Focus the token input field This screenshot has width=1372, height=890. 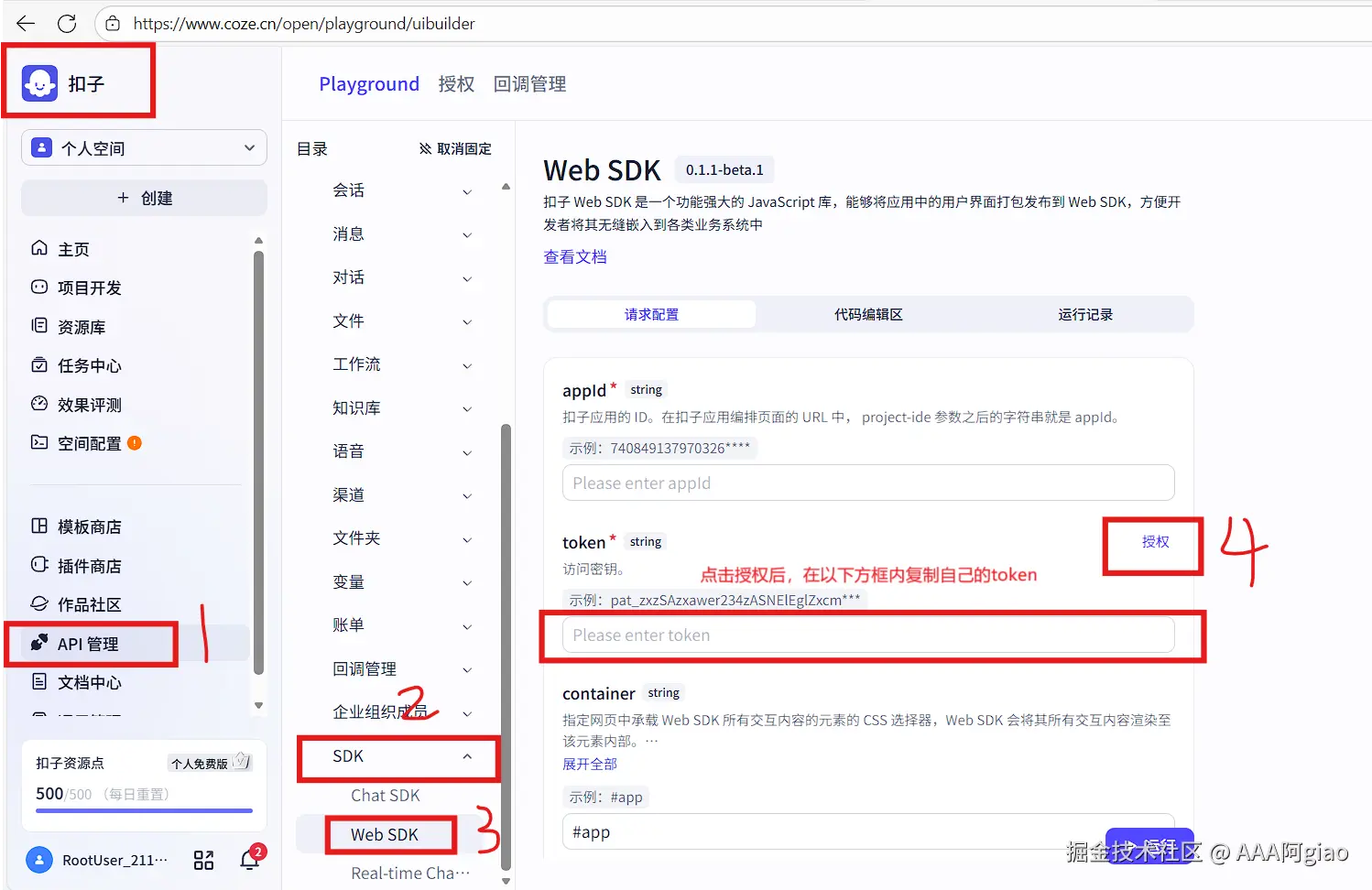pyautogui.click(x=868, y=635)
